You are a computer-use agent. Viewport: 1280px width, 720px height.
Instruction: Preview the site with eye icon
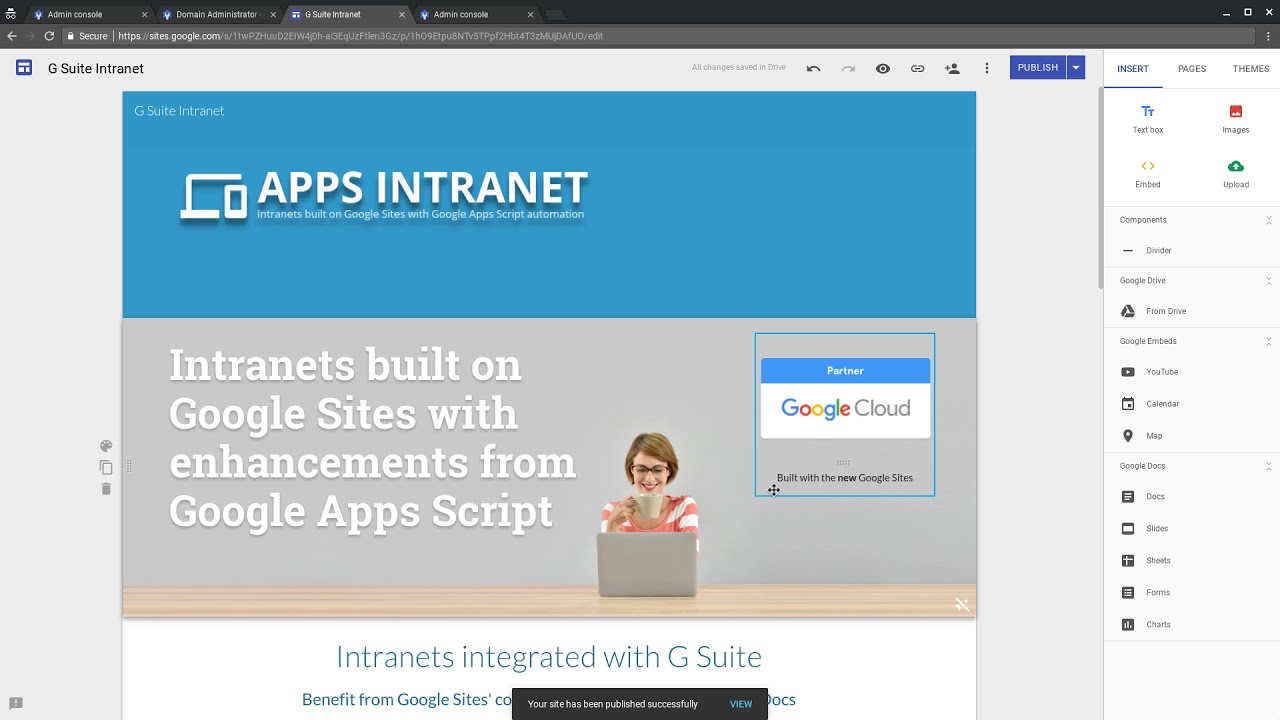point(883,68)
